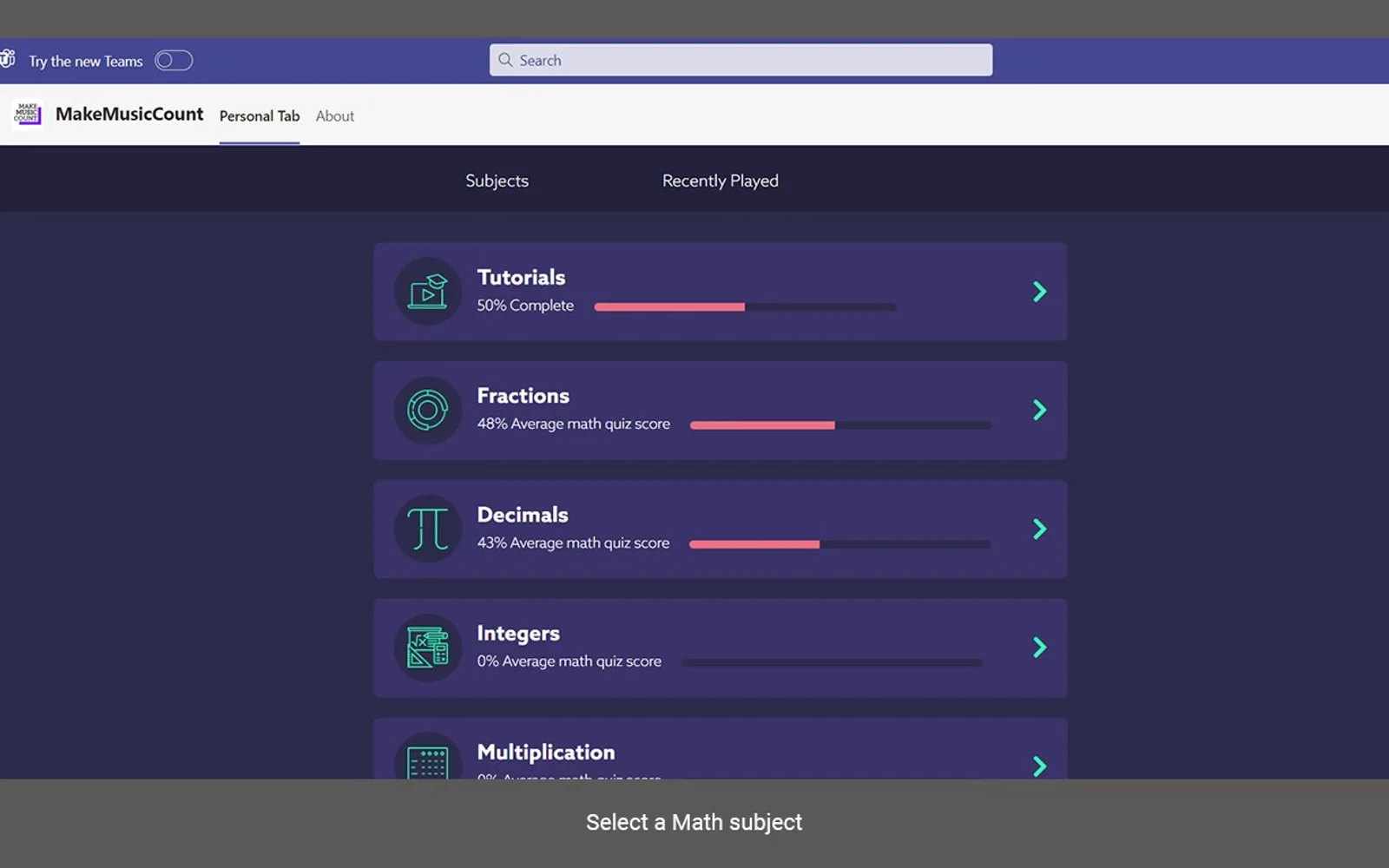The image size is (1389, 868).
Task: Click the MakeMusicCount app logo icon
Action: [x=28, y=114]
